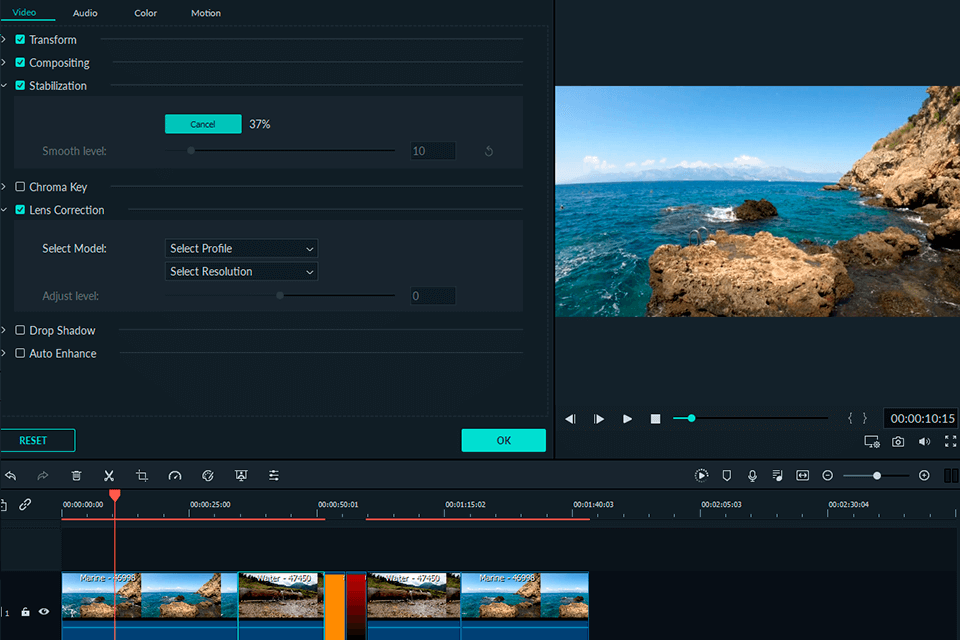
Task: Uncheck the Stabilization checkbox
Action: [x=20, y=86]
